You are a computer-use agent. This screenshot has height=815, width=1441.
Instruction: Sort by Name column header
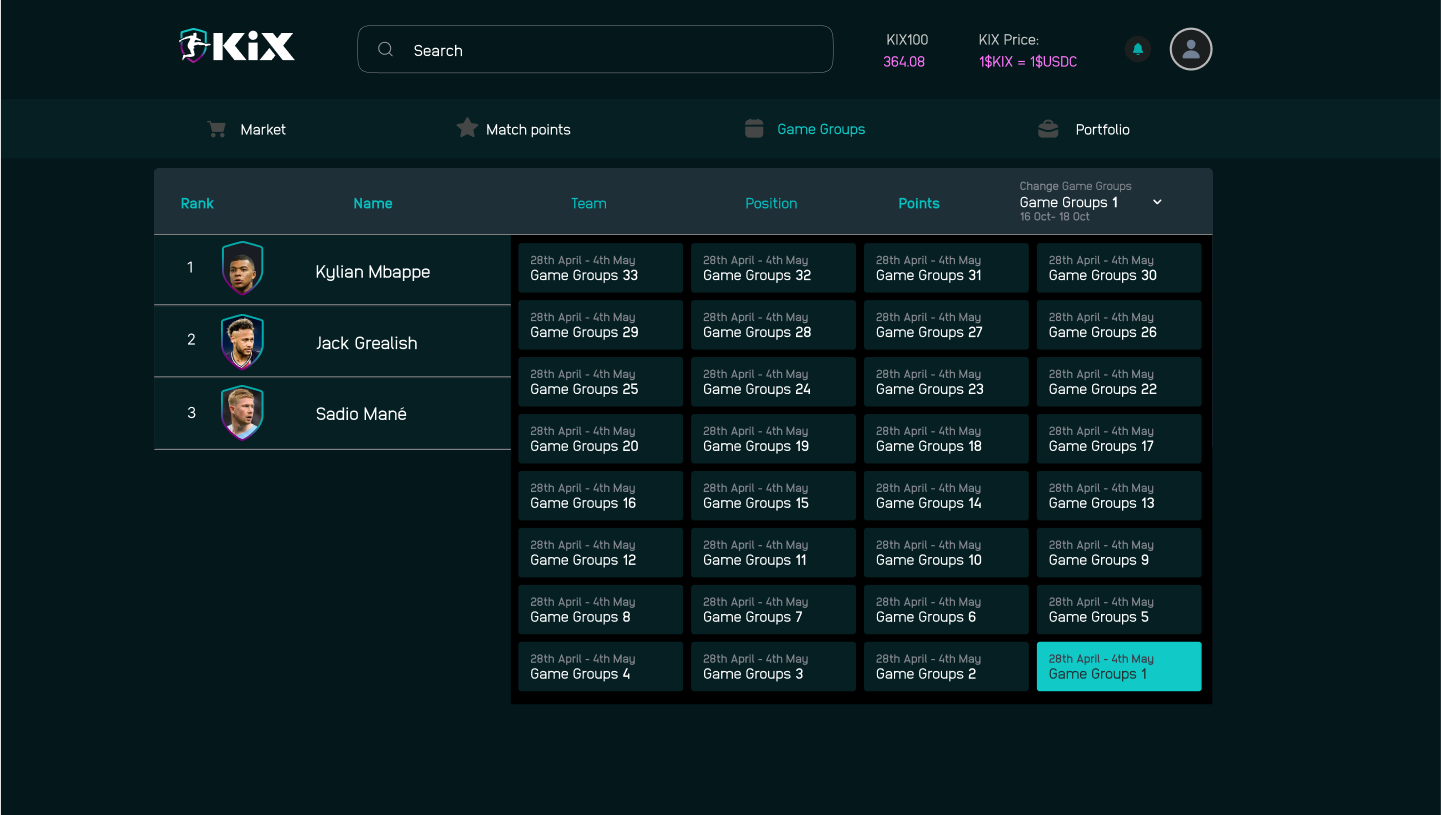tap(372, 203)
